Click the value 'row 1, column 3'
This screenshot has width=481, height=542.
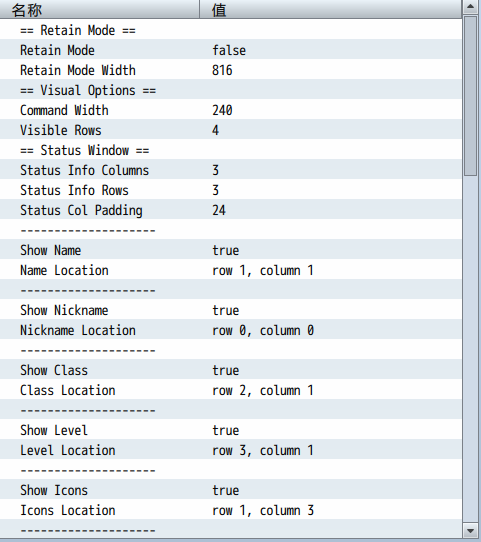(x=263, y=511)
